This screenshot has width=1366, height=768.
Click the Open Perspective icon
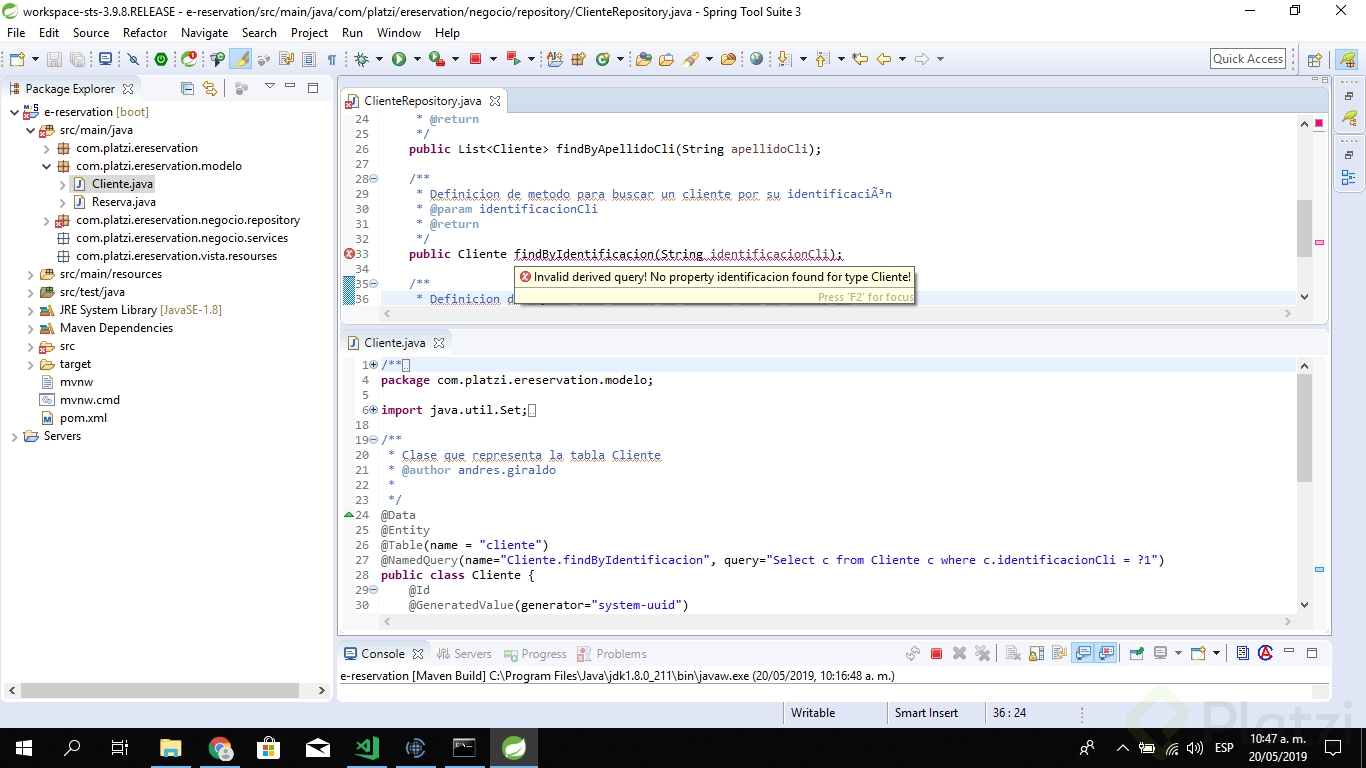1314,60
